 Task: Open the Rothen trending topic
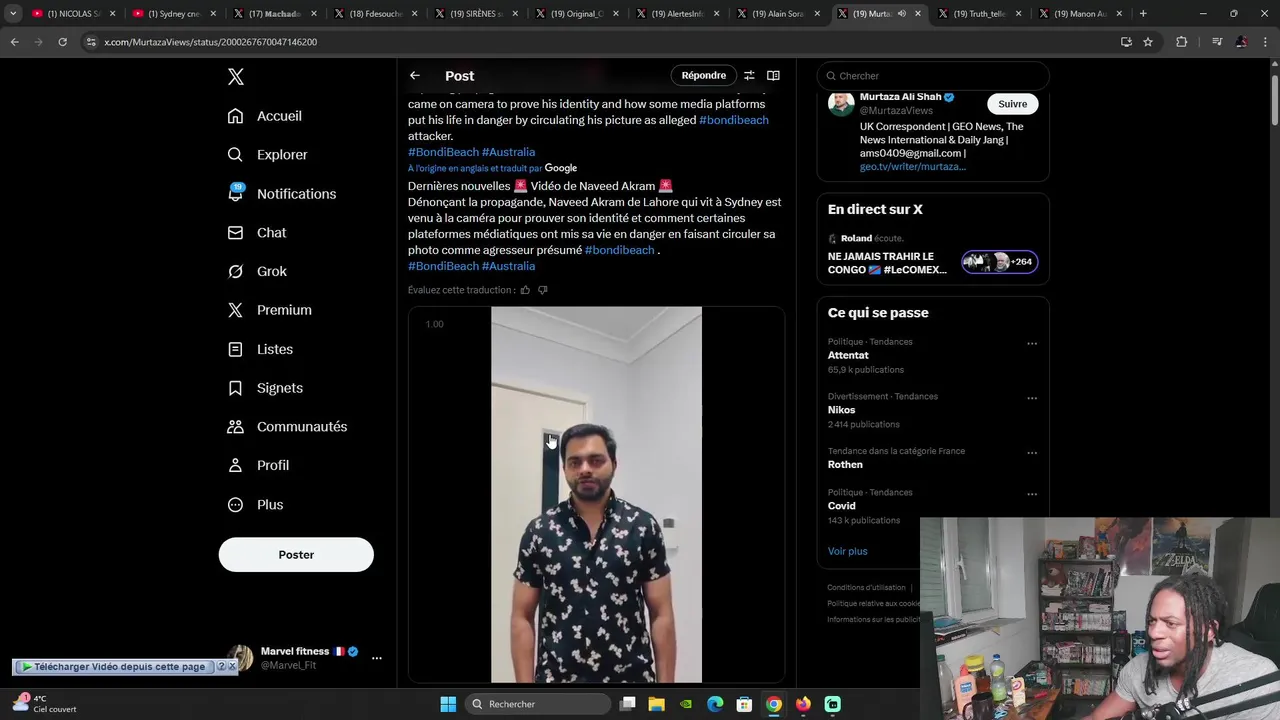845,464
